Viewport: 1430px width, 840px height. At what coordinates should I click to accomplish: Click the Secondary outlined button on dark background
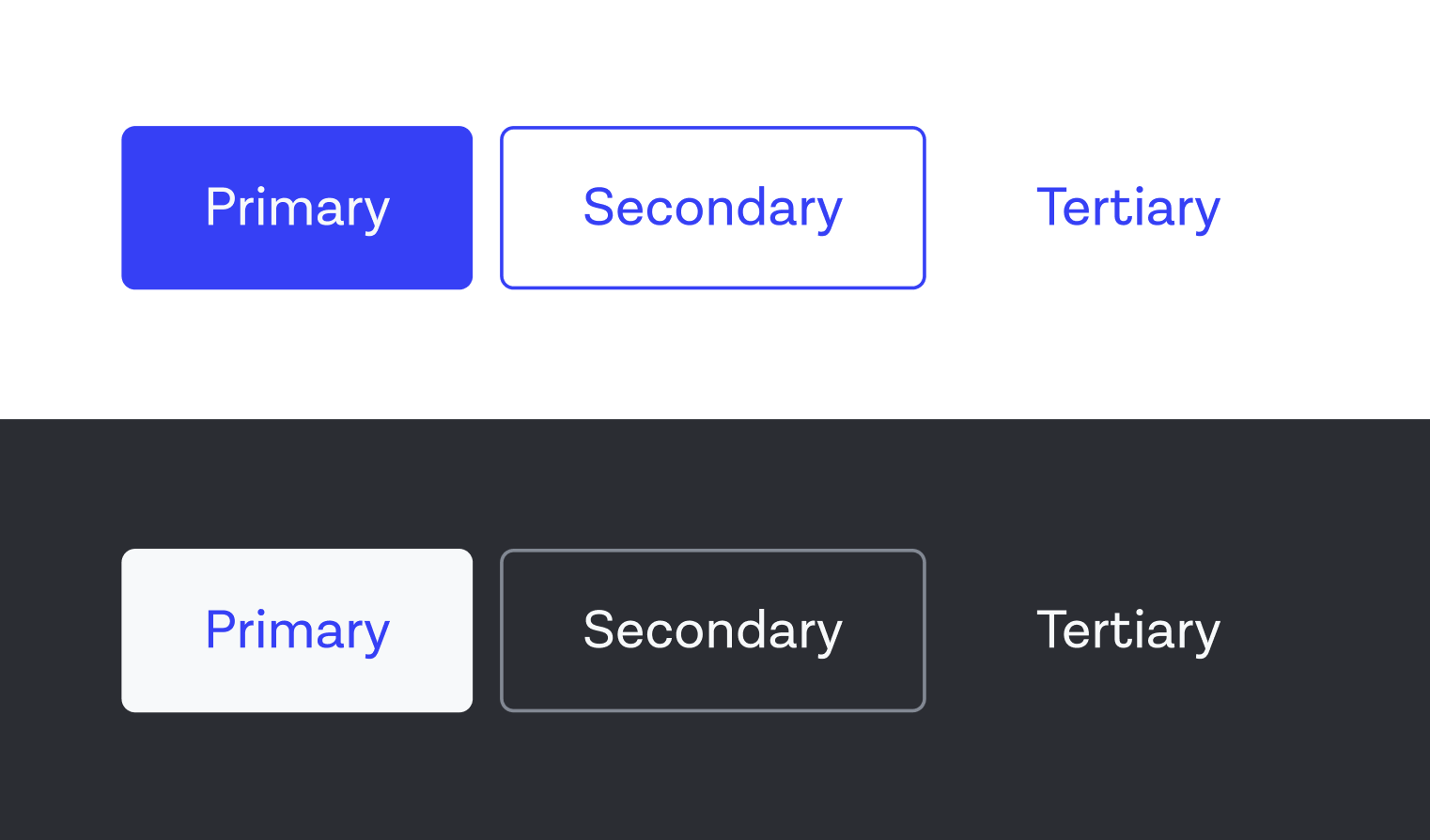tap(712, 630)
